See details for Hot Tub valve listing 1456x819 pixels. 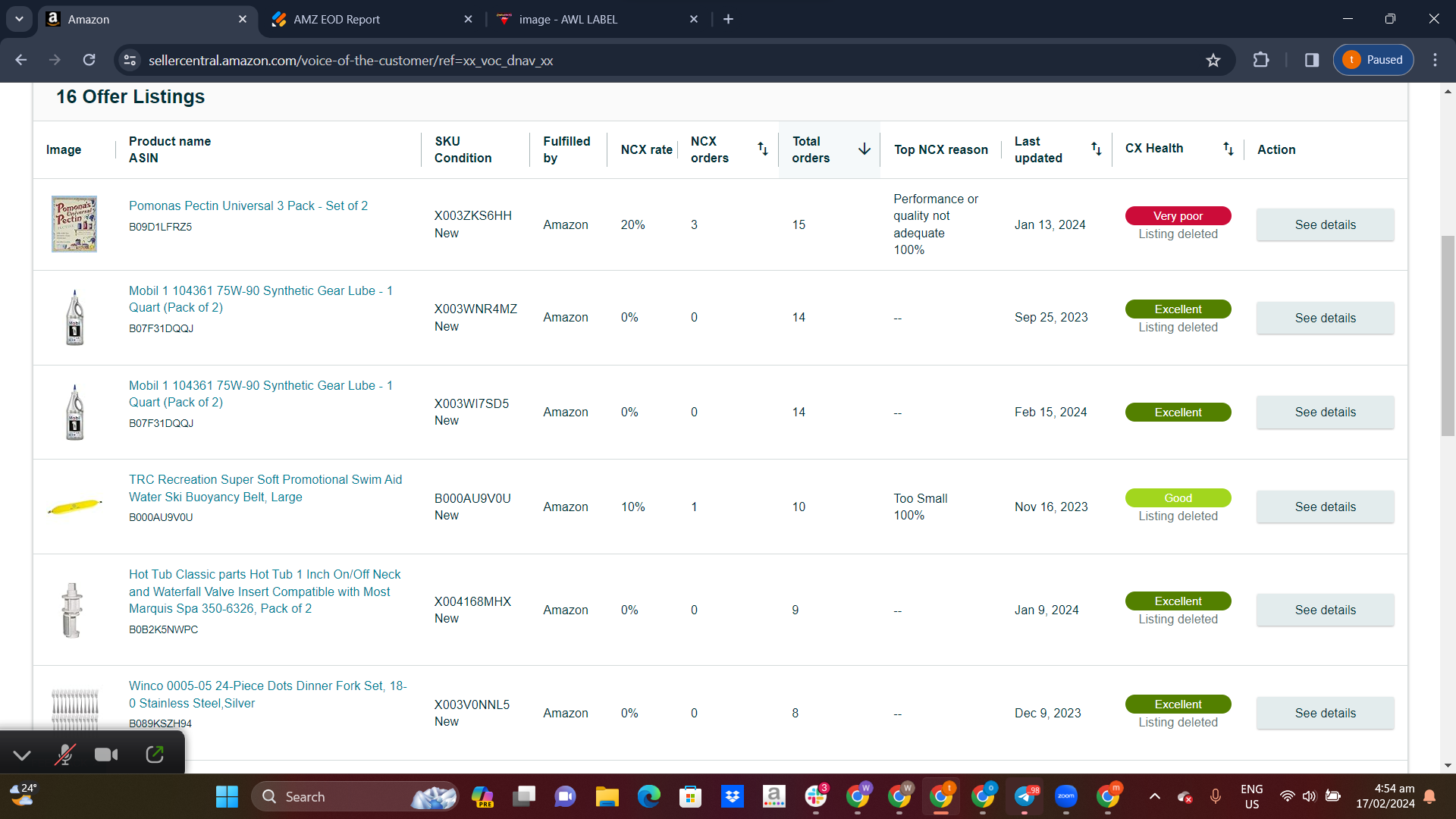pyautogui.click(x=1325, y=610)
